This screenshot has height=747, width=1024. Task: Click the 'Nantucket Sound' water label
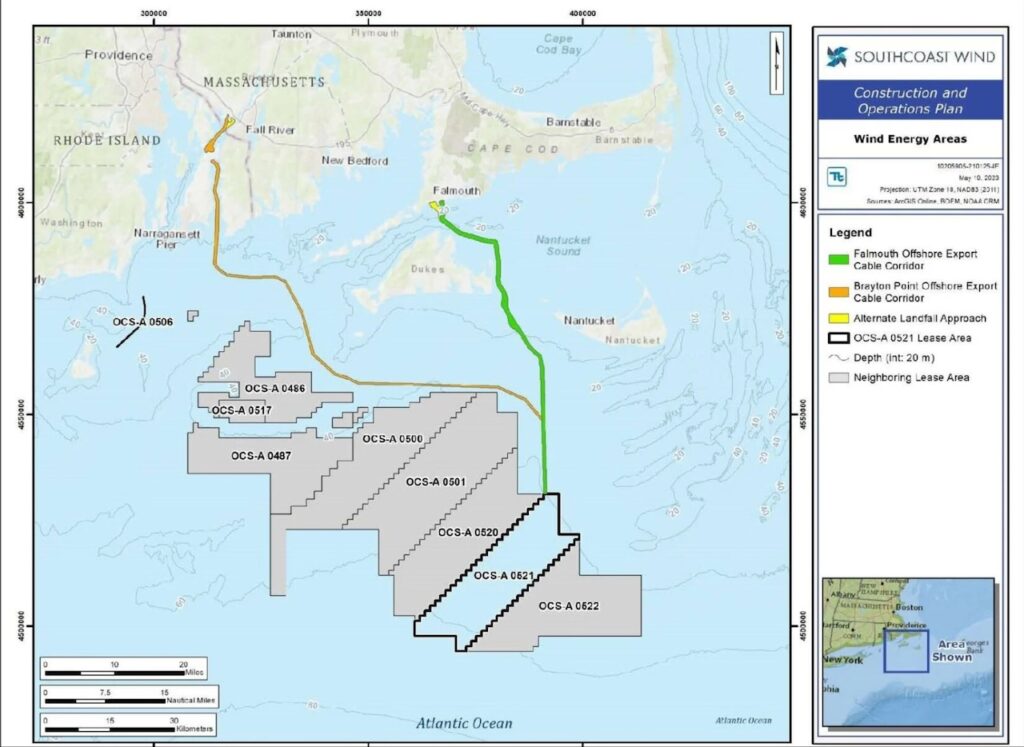pyautogui.click(x=563, y=246)
